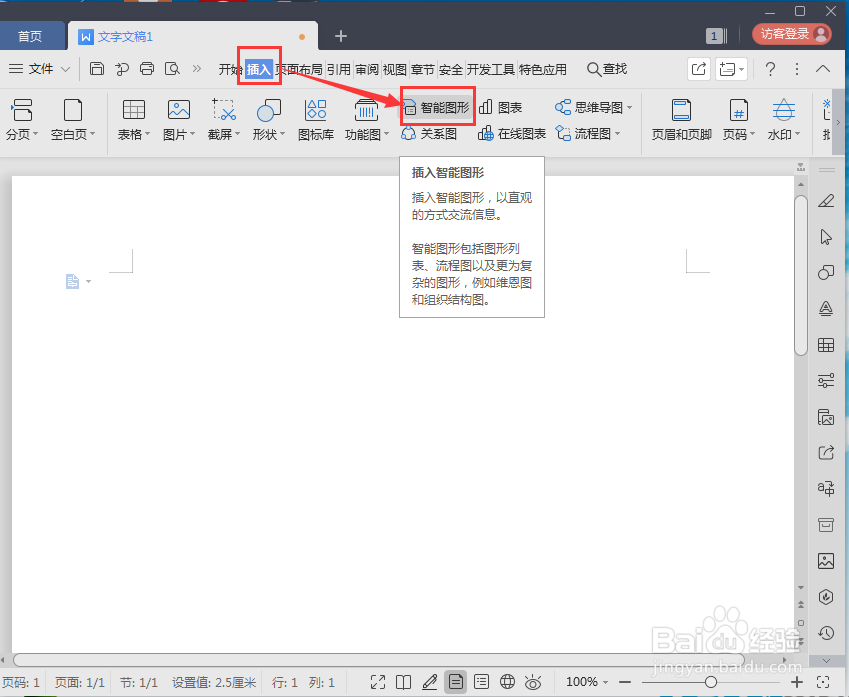Insert a picture (图片)
This screenshot has width=849, height=697.
179,120
